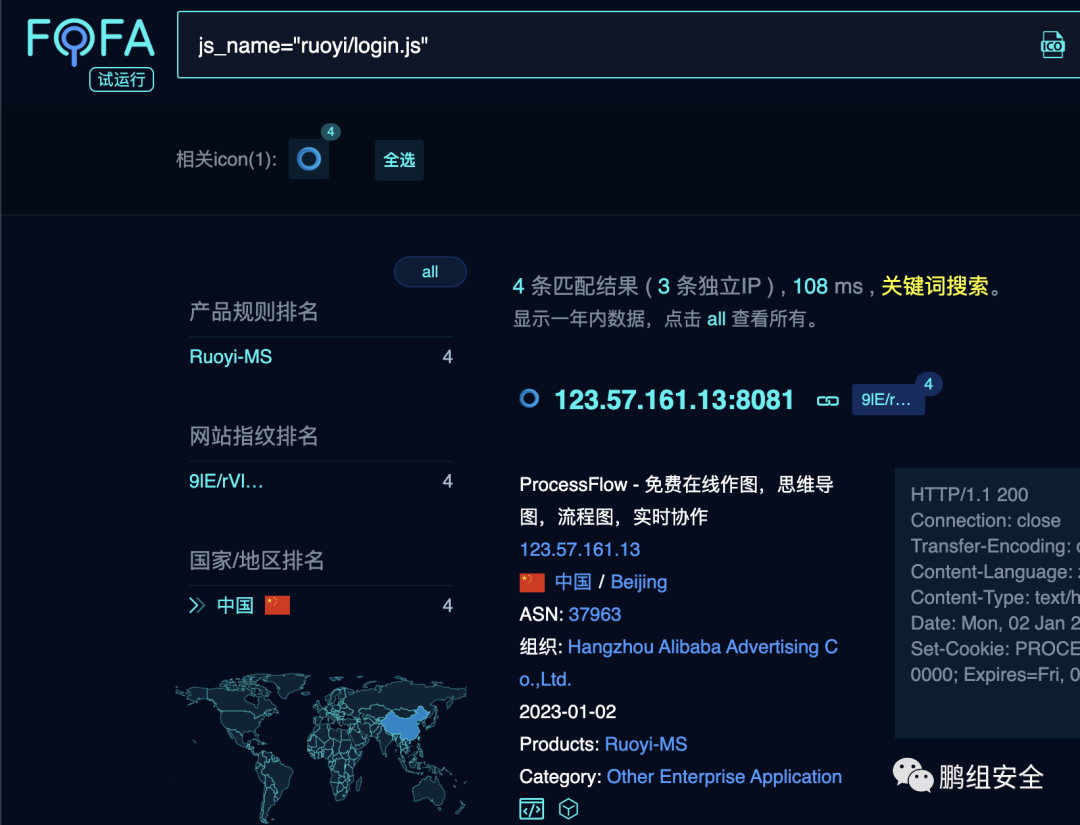Image resolution: width=1080 pixels, height=825 pixels.
Task: Click the ProcessFlow page title text
Action: (x=676, y=501)
